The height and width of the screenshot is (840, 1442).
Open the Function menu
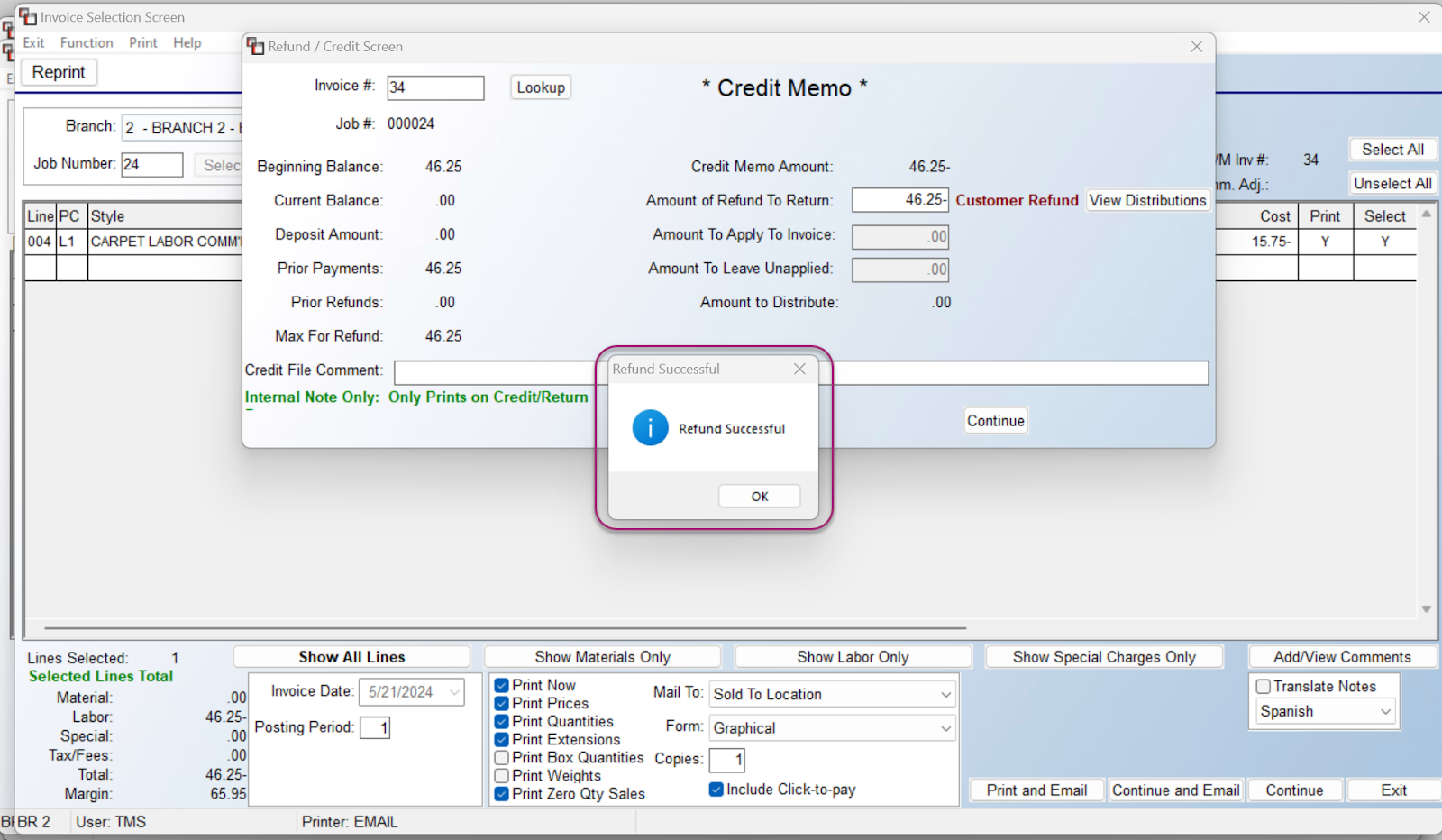point(87,42)
